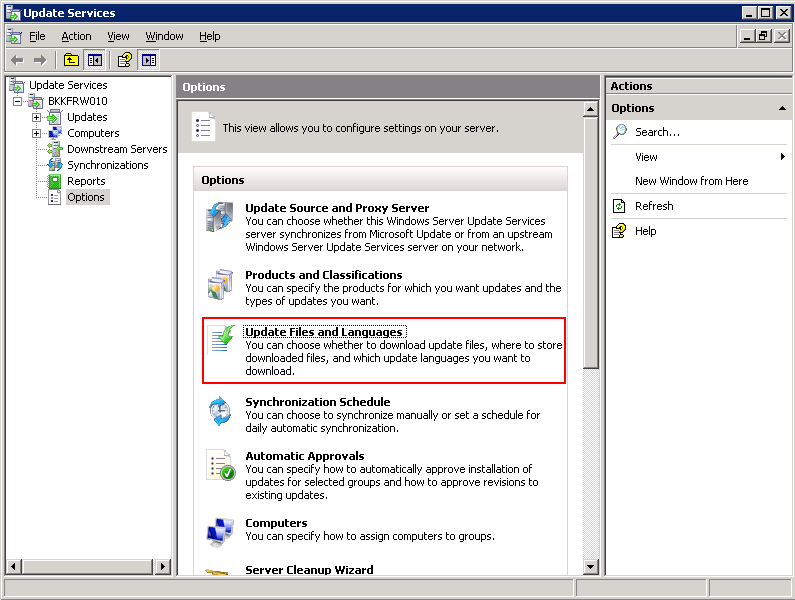The height and width of the screenshot is (600, 795).
Task: Open Synchronization Schedule link
Action: 318,402
